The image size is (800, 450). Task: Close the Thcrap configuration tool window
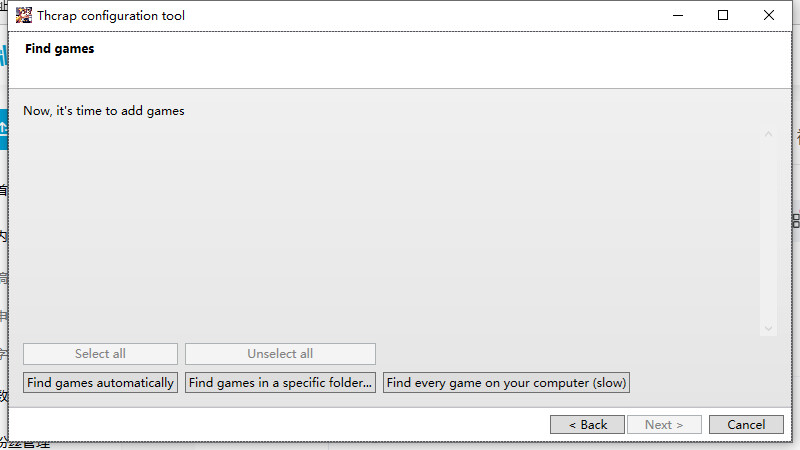(x=768, y=15)
